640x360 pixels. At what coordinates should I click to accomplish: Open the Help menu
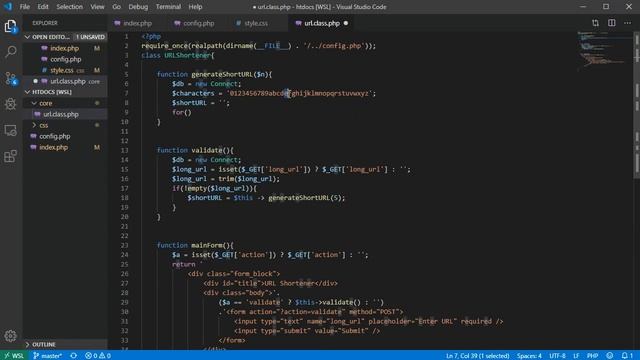[x=195, y=7]
